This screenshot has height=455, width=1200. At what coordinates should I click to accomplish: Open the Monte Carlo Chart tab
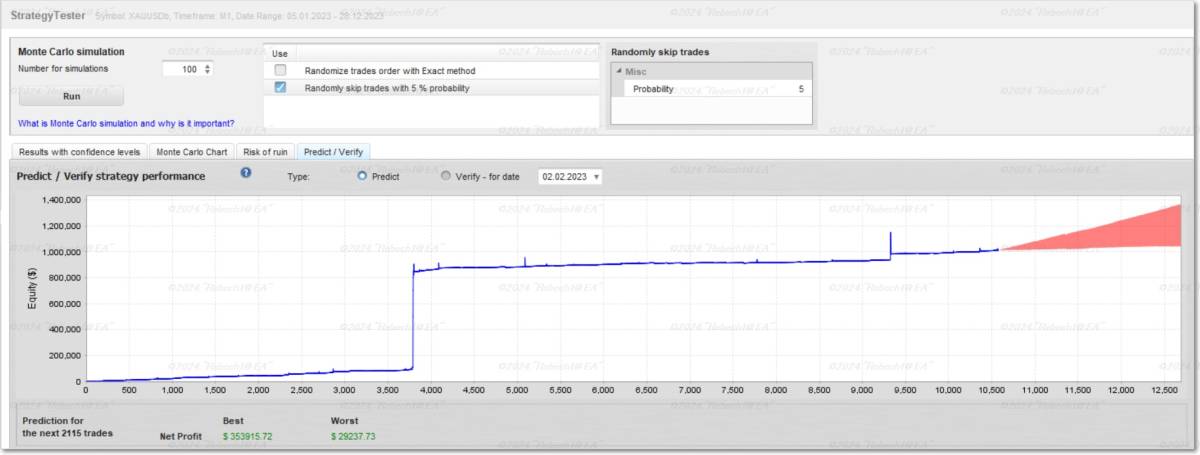pos(191,152)
